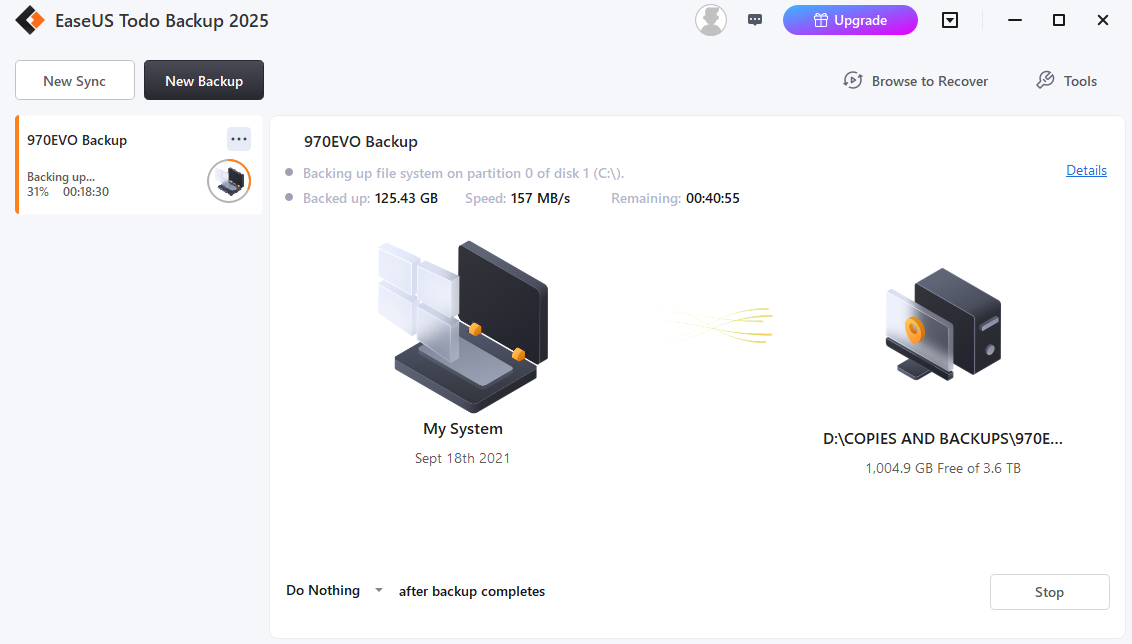Expand the Do Nothing dropdown arrow

click(379, 591)
